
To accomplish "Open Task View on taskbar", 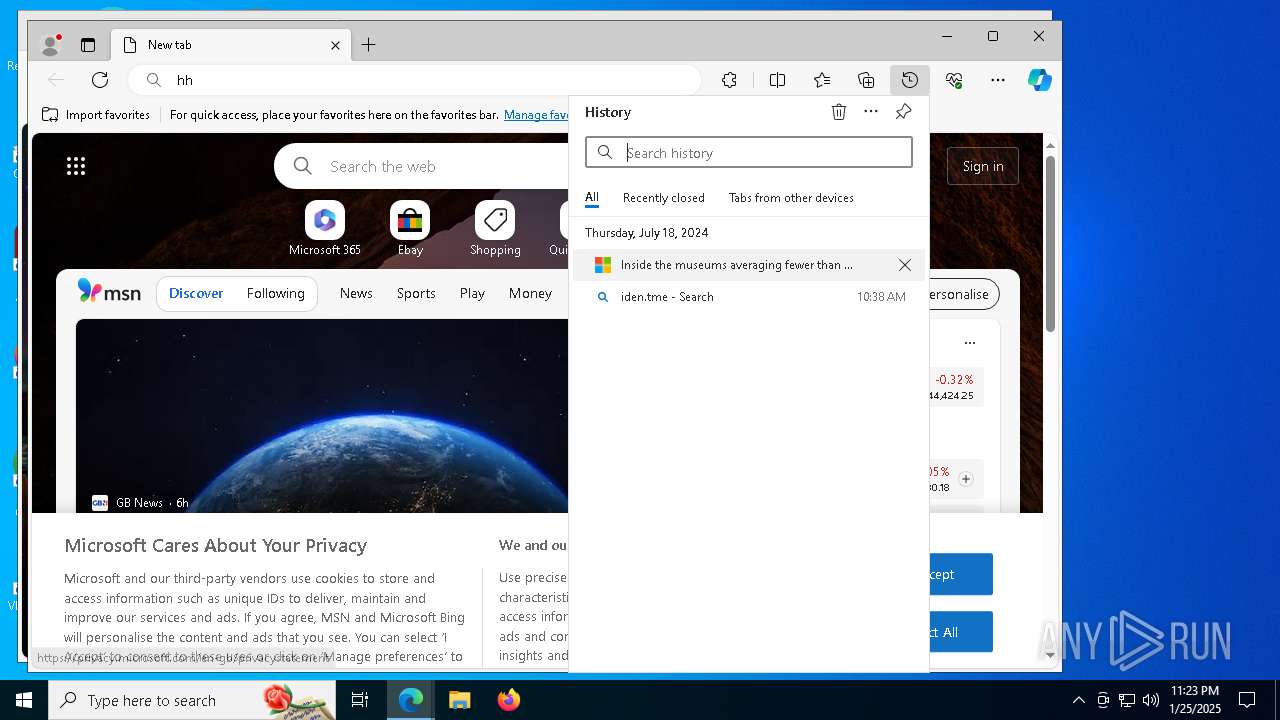I will 360,700.
